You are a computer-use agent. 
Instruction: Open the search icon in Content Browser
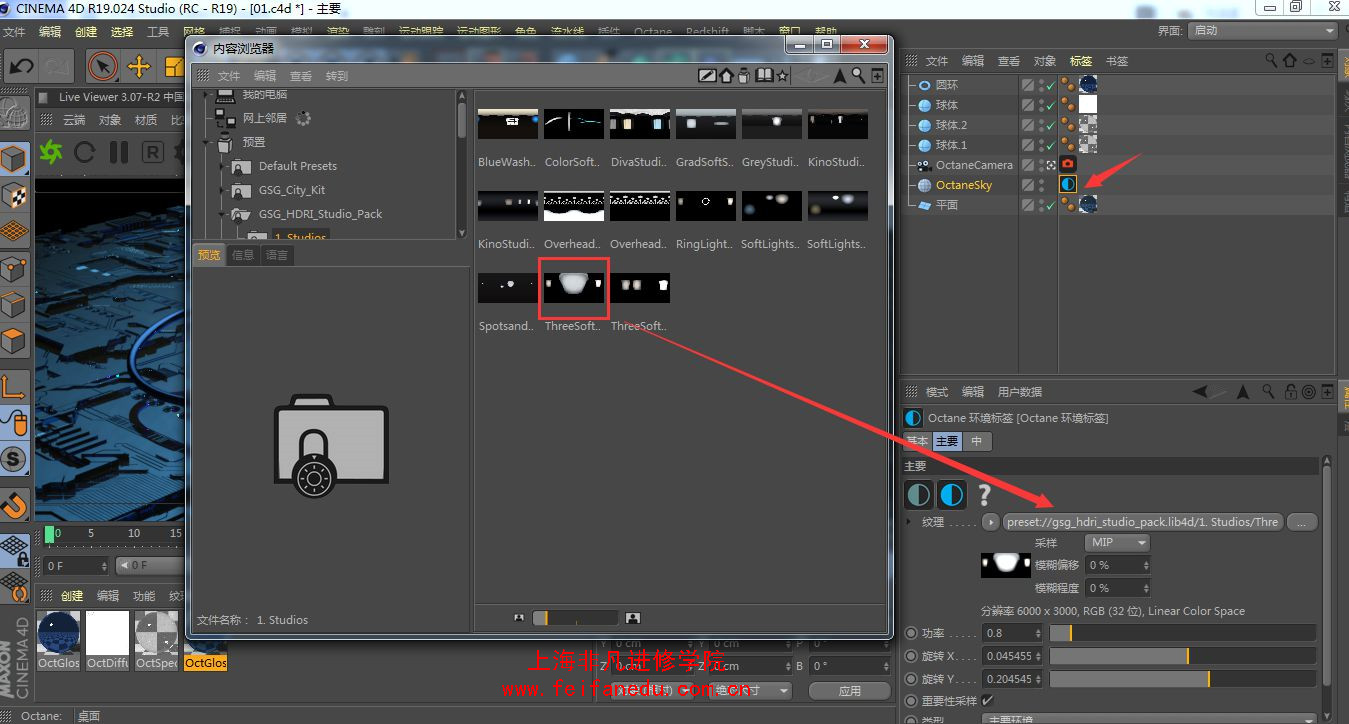(858, 76)
